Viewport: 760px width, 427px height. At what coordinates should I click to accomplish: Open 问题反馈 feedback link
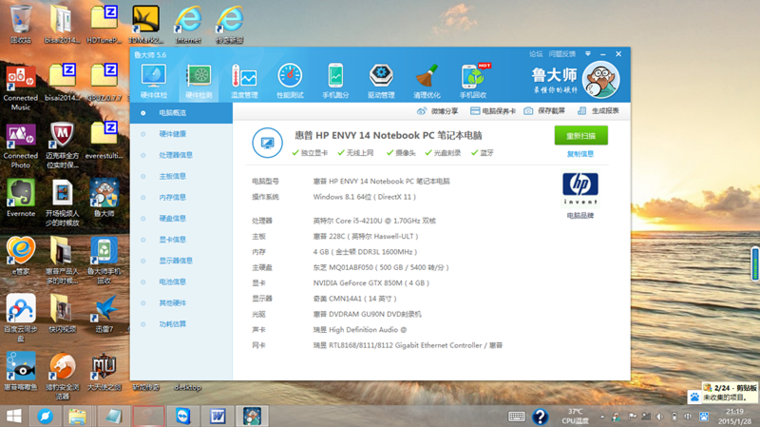pos(562,54)
